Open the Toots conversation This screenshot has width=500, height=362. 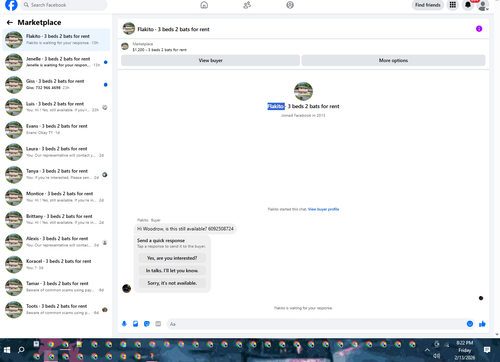(56, 309)
